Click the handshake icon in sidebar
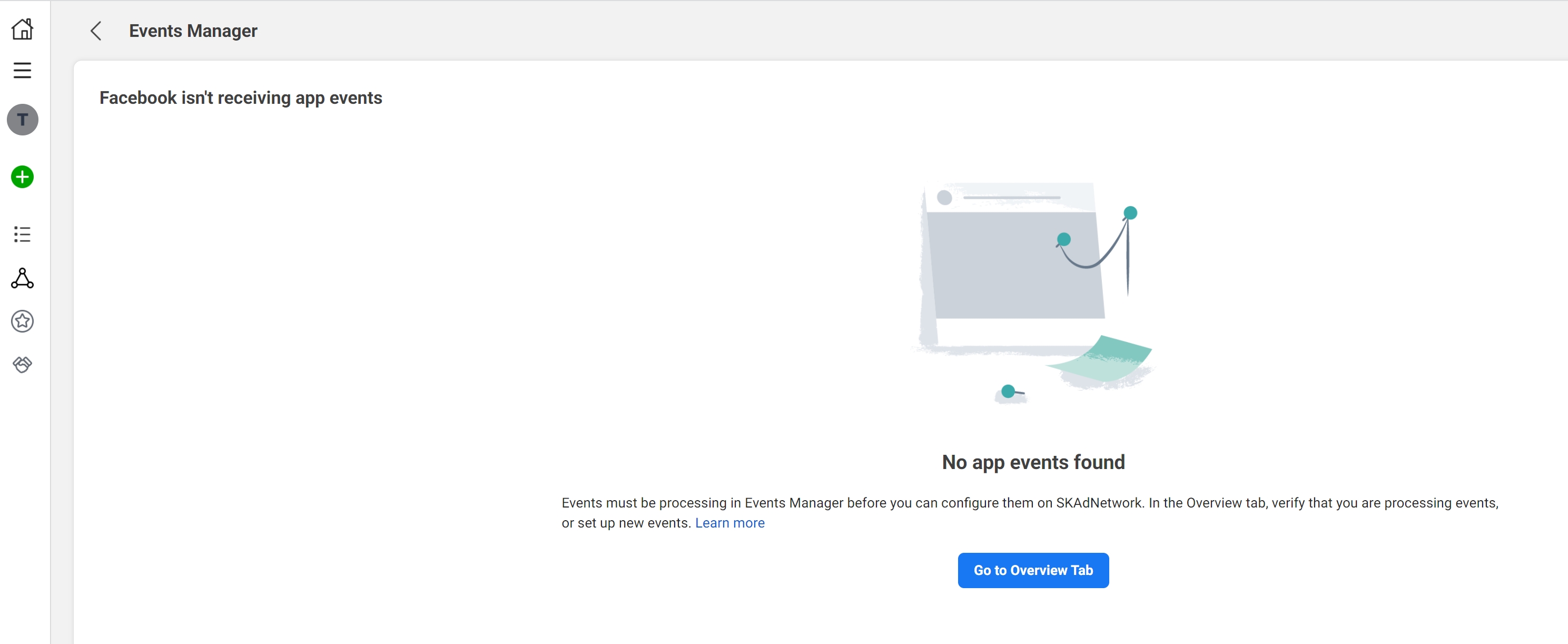 23,364
